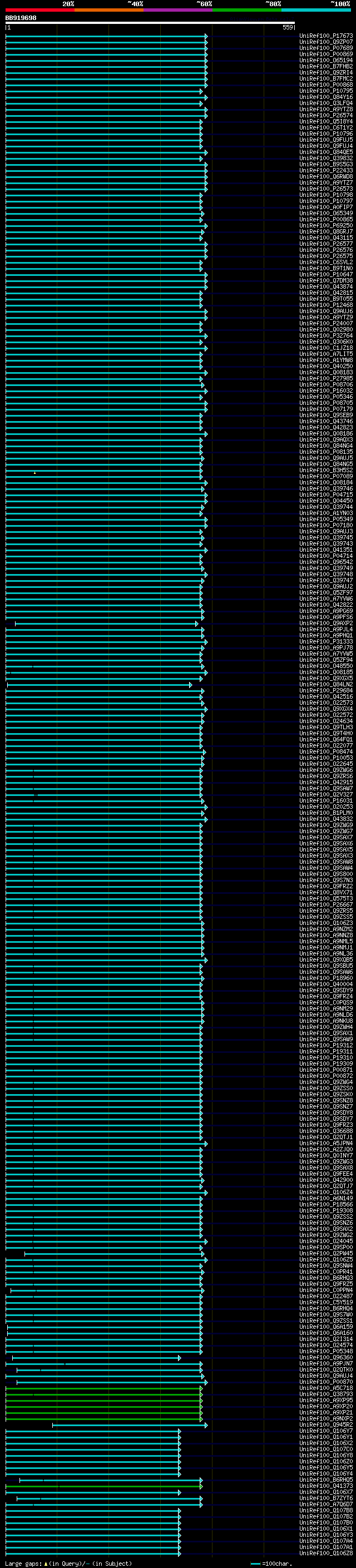Screen dimensions: 356x1568
Task: Select hit label UniRef100_A7Q6D7
Action: [326, 1505]
